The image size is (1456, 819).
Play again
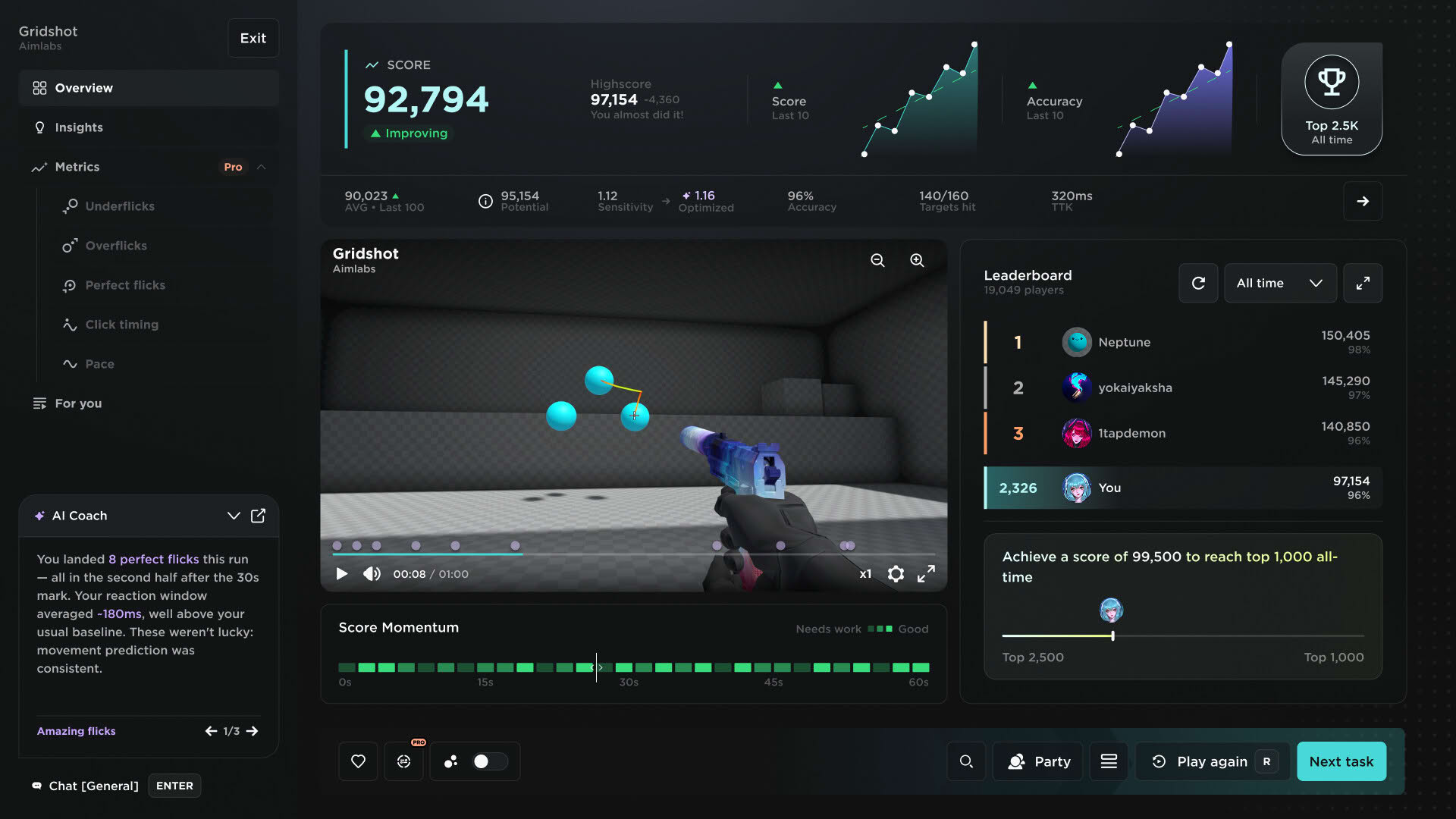[x=1212, y=761]
